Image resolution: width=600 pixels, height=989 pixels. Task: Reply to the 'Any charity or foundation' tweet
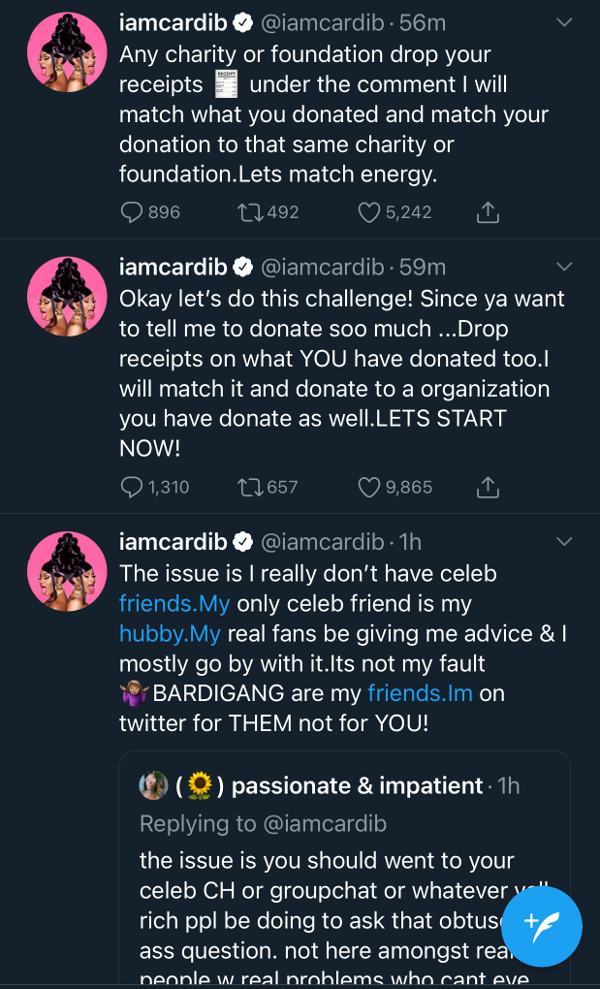[132, 212]
